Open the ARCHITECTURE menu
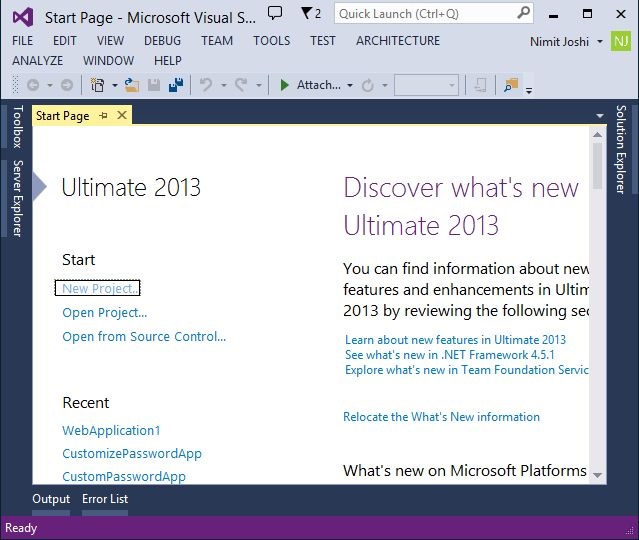The image size is (639, 540). [x=398, y=41]
